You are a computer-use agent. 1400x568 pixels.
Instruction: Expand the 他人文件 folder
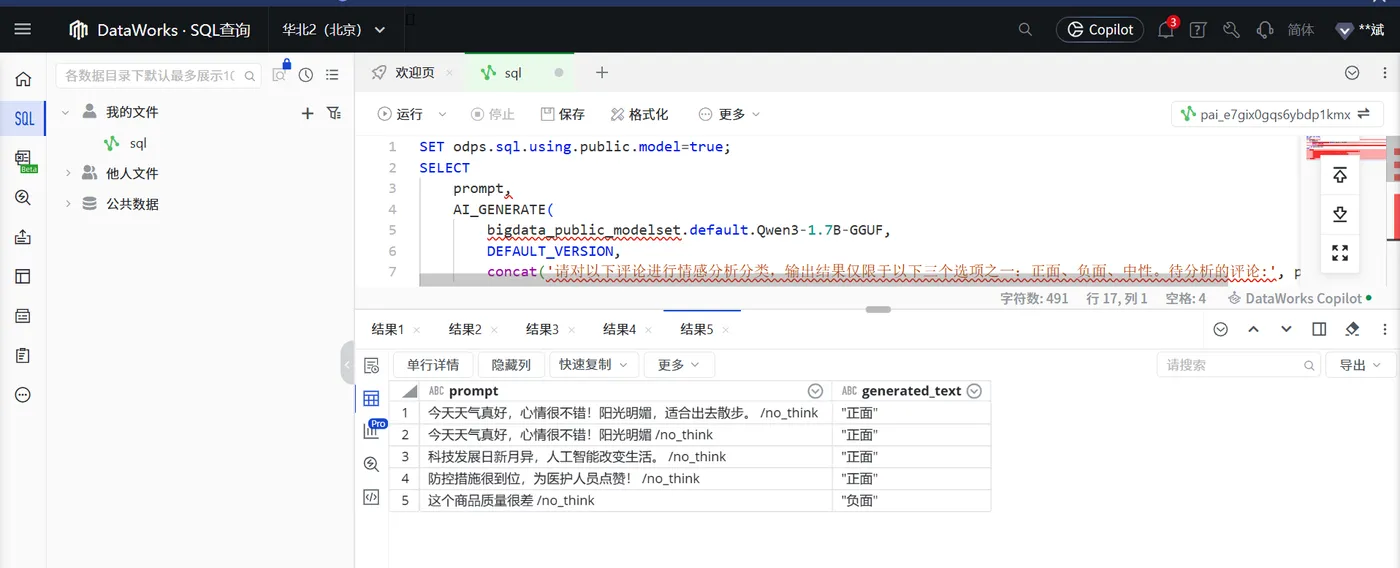click(x=68, y=173)
